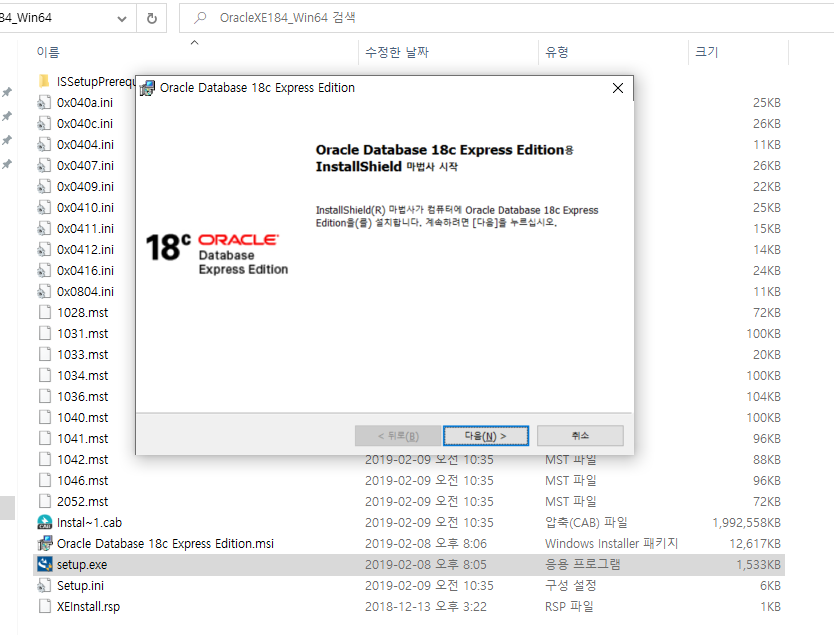Image resolution: width=834 pixels, height=635 pixels.
Task: Click the file name 'Instal~1.cab'
Action: [89, 523]
